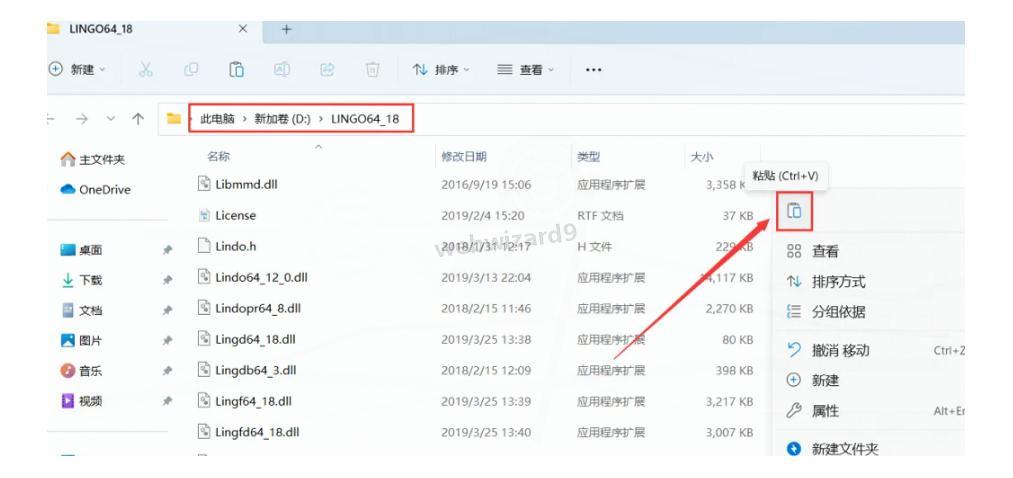Click the License file icon
This screenshot has height=478, width=1013.
[x=204, y=215]
